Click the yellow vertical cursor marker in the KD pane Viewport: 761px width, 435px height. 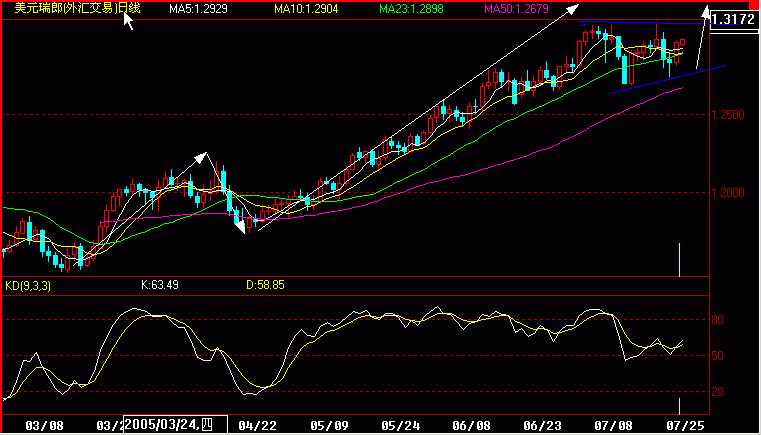coord(679,406)
